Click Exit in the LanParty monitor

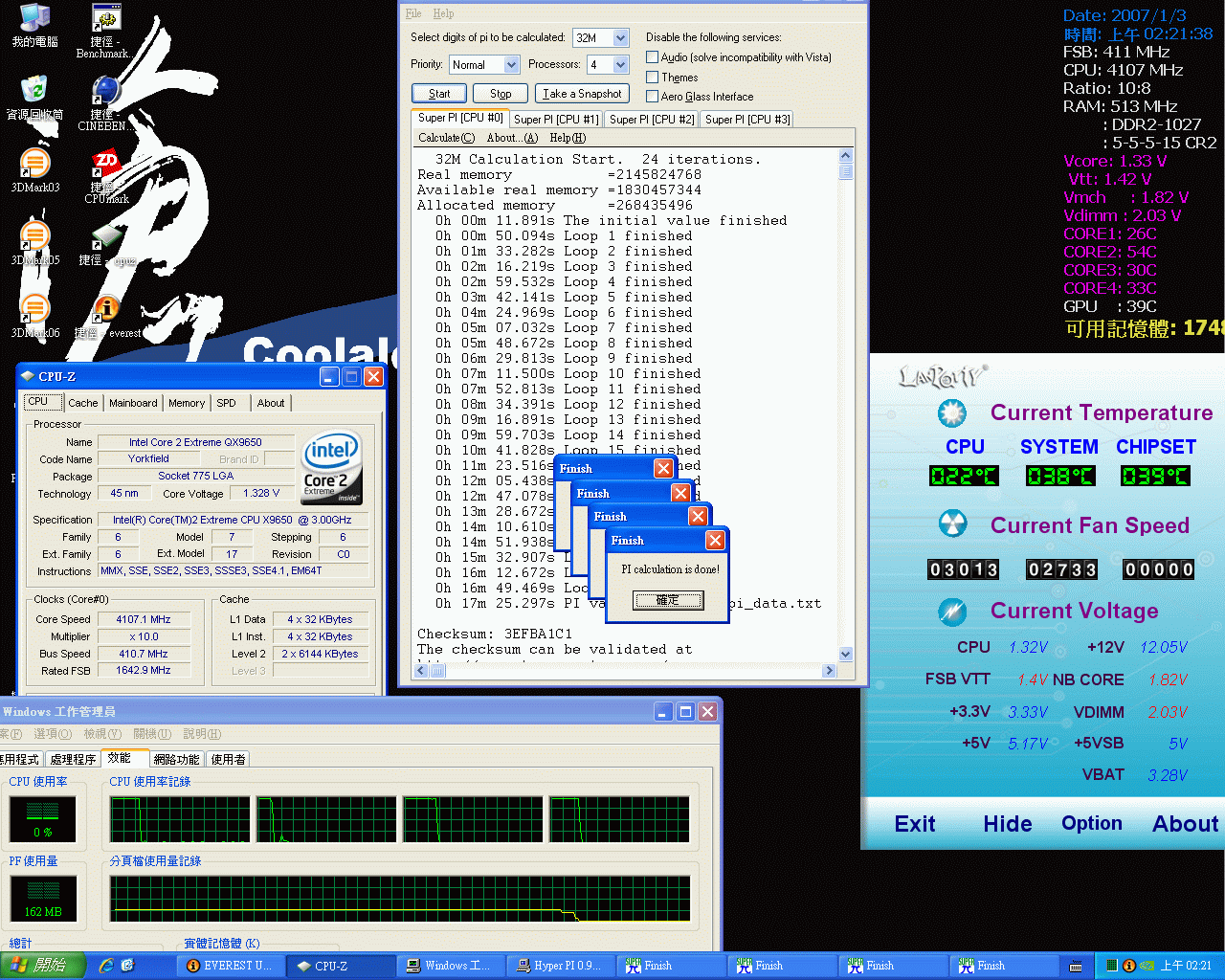pos(915,824)
